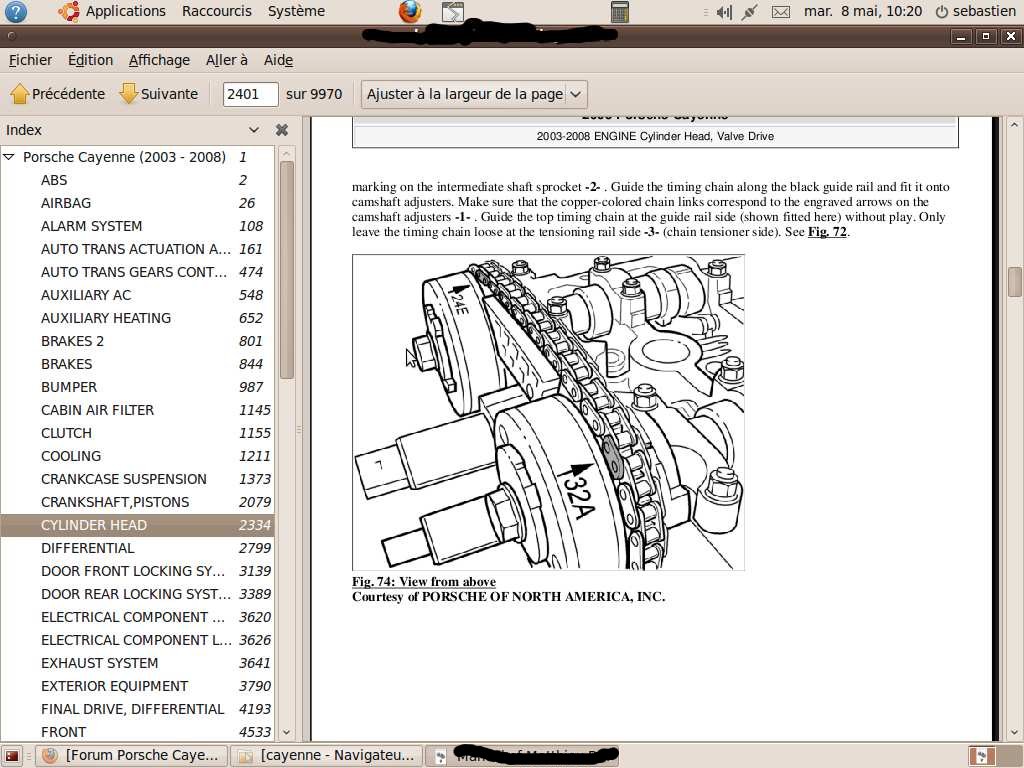Select DOOR FRONT LOCKING SY entry

(x=137, y=571)
